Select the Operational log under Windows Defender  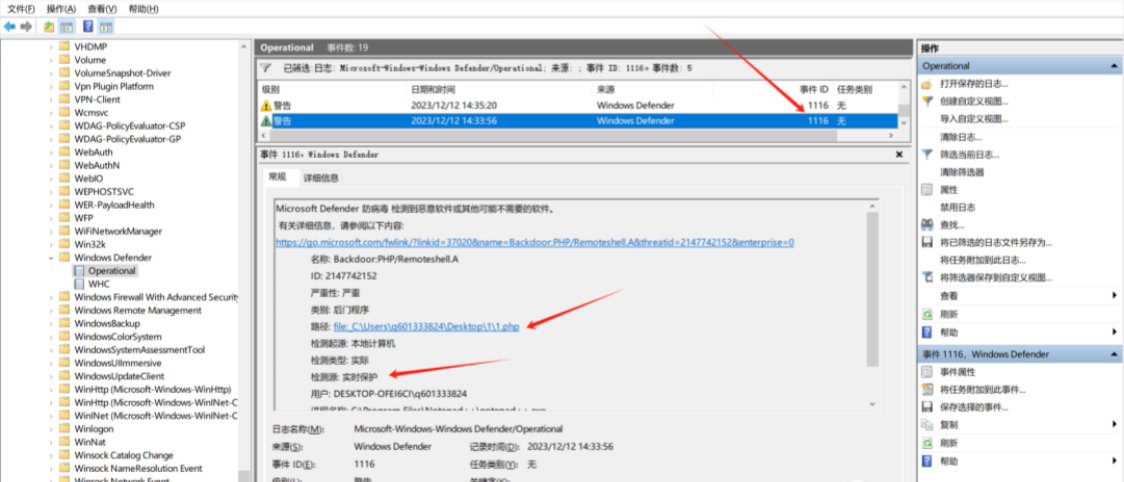pos(112,271)
